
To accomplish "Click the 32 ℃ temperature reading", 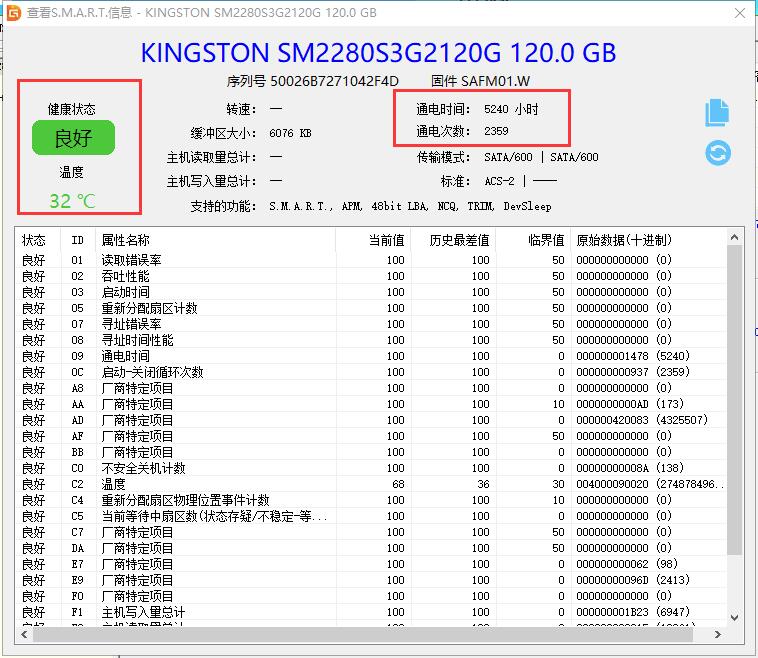I will (x=72, y=201).
